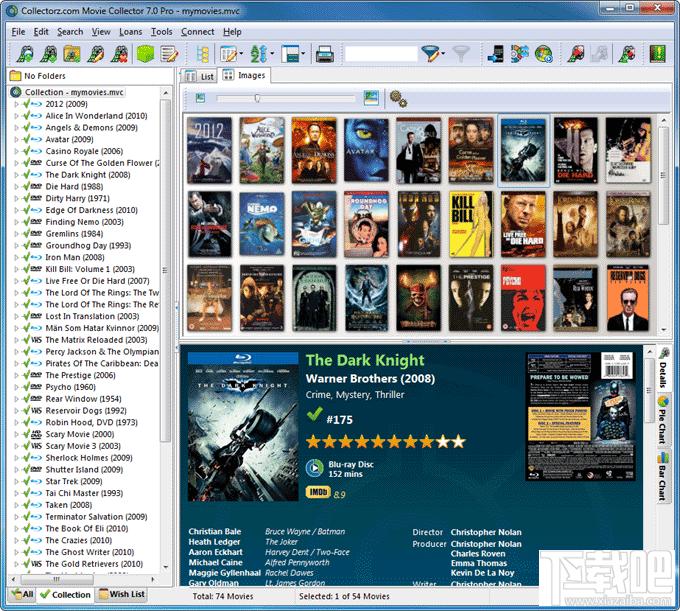Screen dimensions: 680x611
Task: Open the Connect menu
Action: 197,32
